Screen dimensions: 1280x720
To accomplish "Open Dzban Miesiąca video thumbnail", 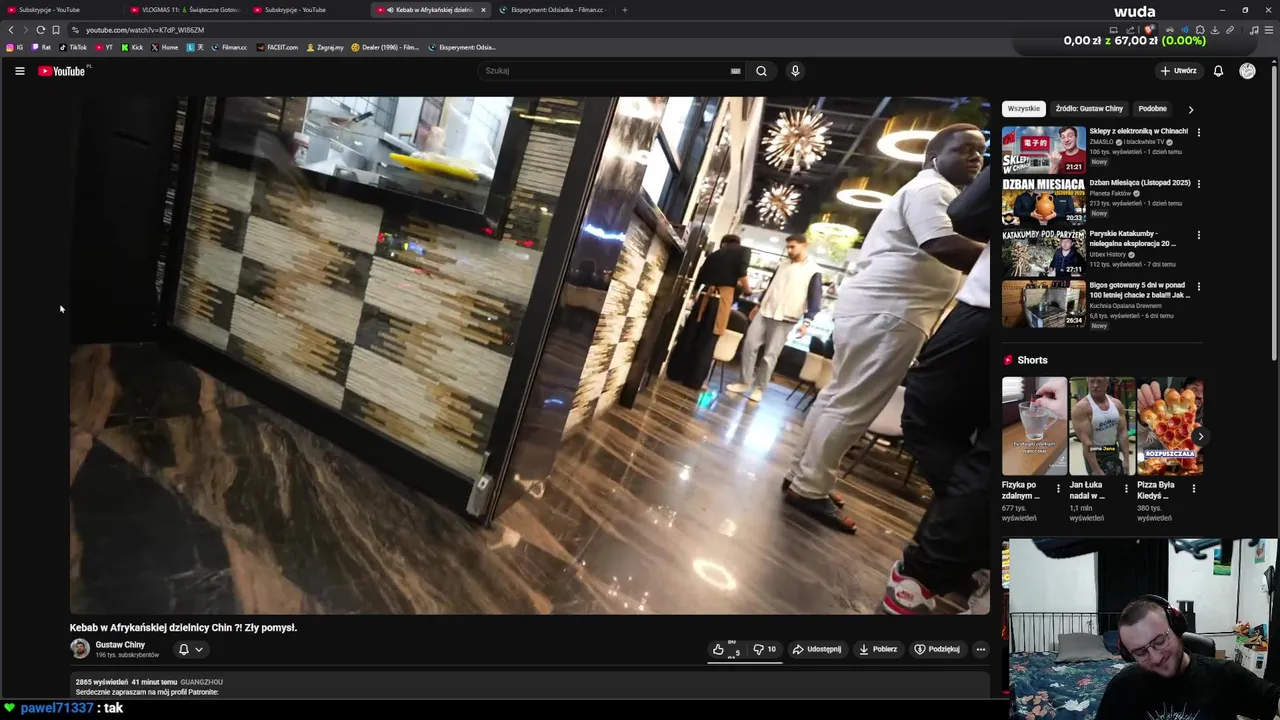I will point(1044,201).
